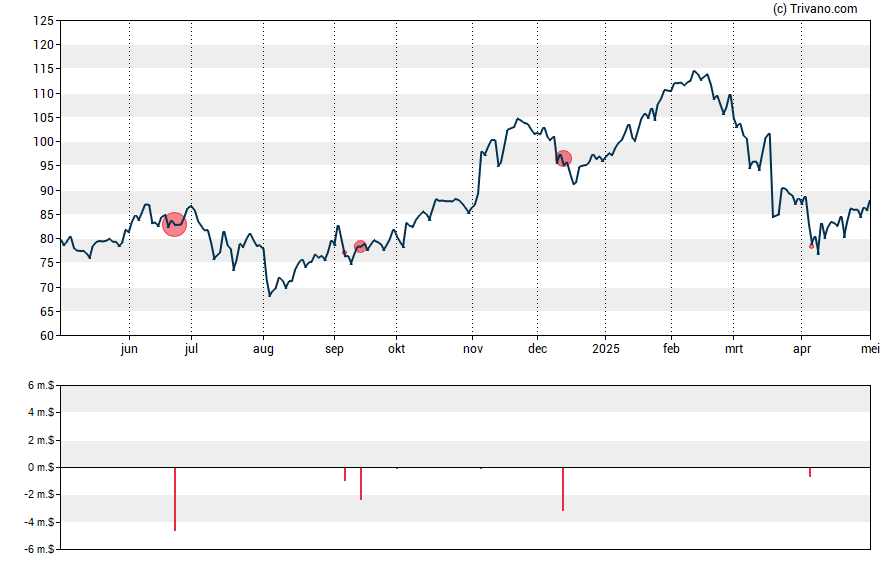888x565 pixels.
Task: Click the '-6 m.$' axis label
Action: click(39, 549)
